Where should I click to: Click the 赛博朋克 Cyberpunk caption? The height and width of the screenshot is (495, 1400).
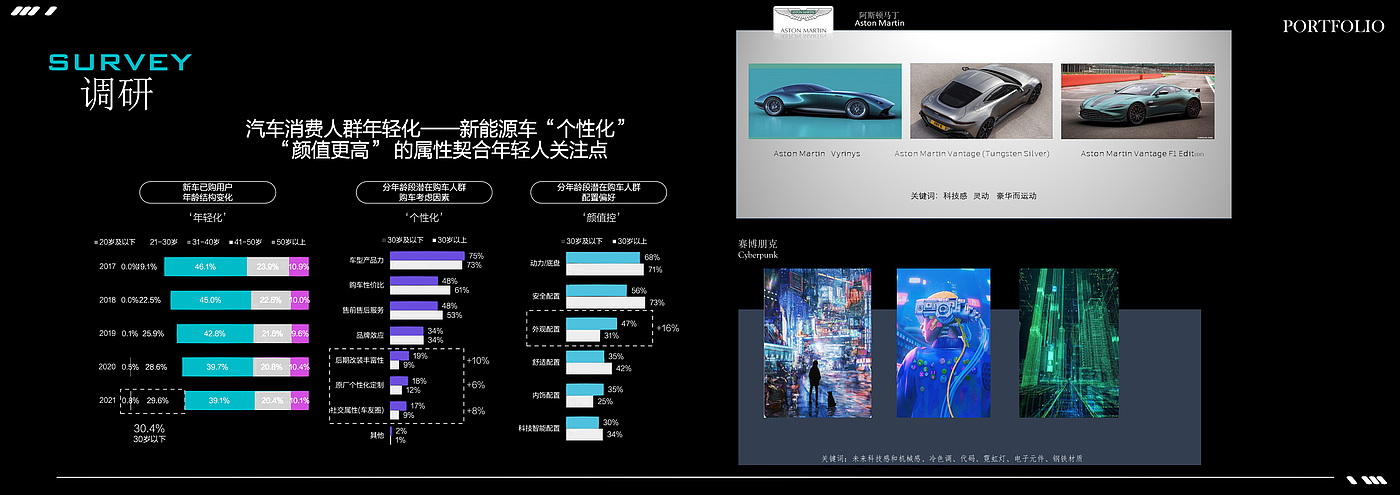coord(758,249)
